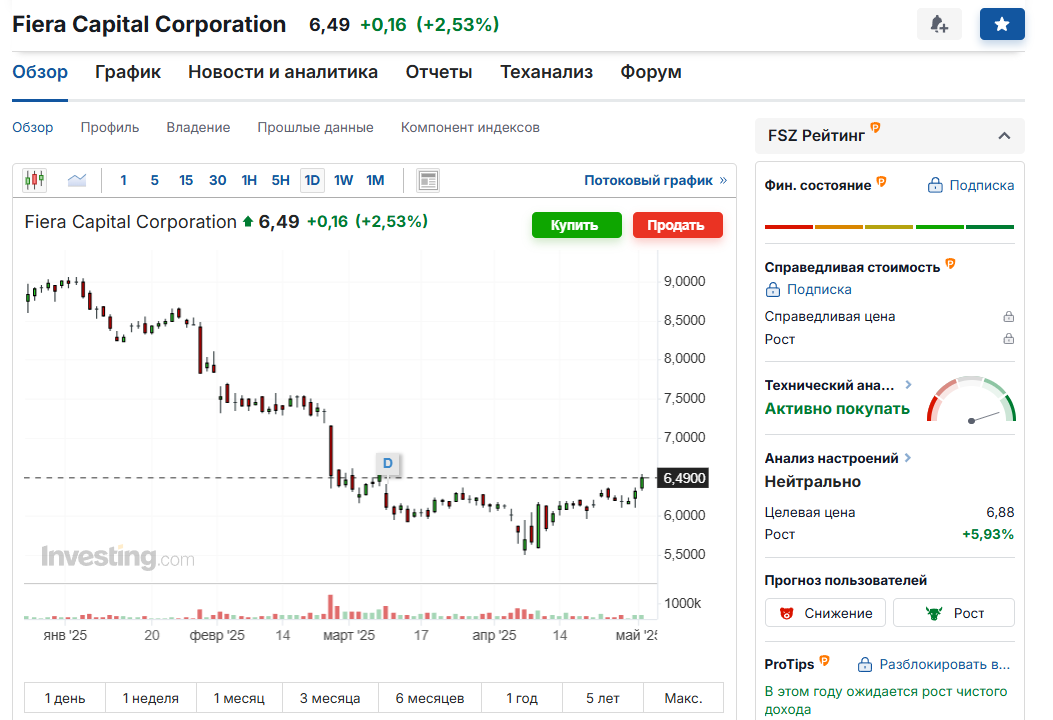Open the Разблокировать ProTips link
This screenshot has height=720, width=1053.
pyautogui.click(x=933, y=664)
